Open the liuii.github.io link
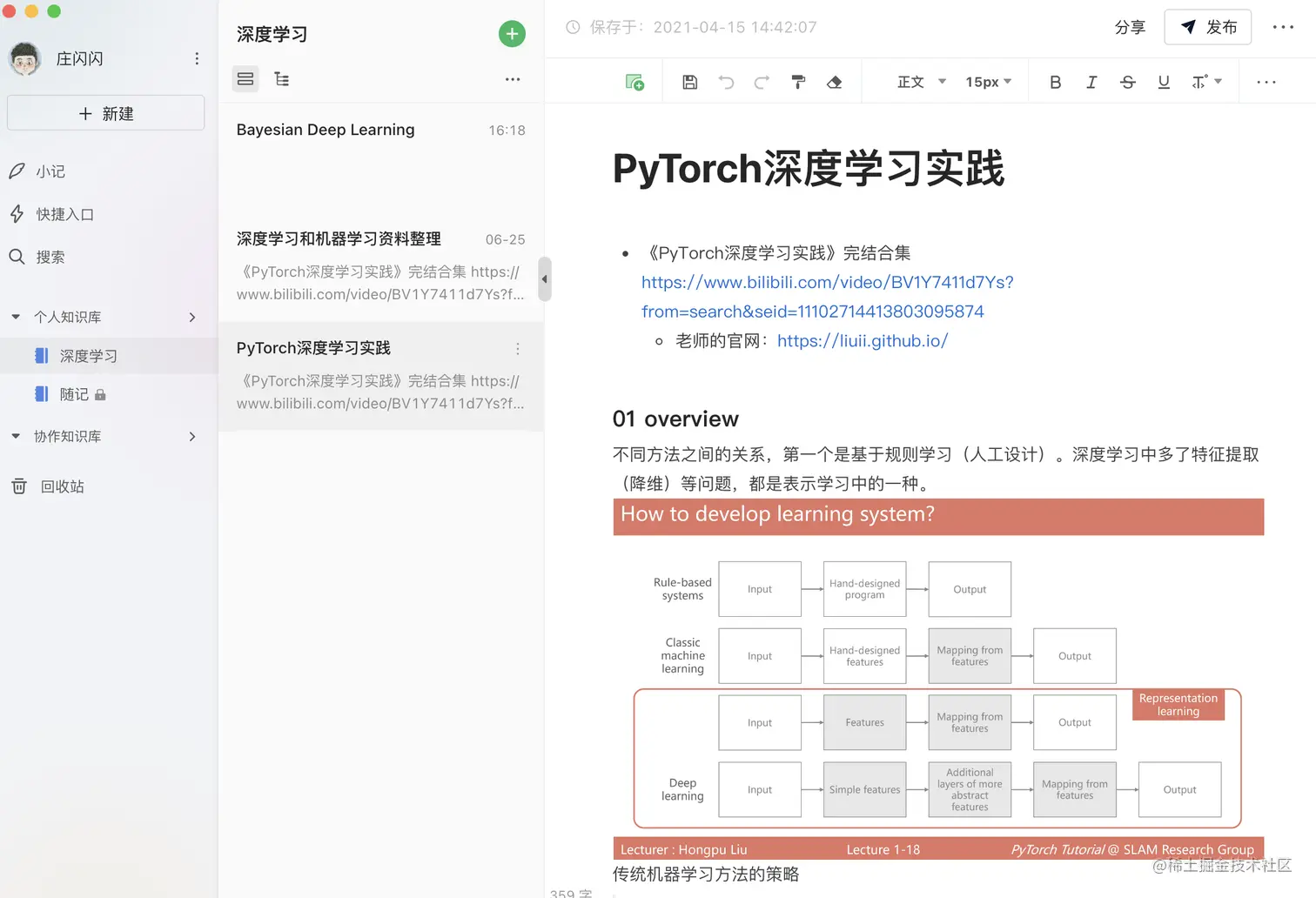Viewport: 1316px width, 898px height. tap(863, 340)
